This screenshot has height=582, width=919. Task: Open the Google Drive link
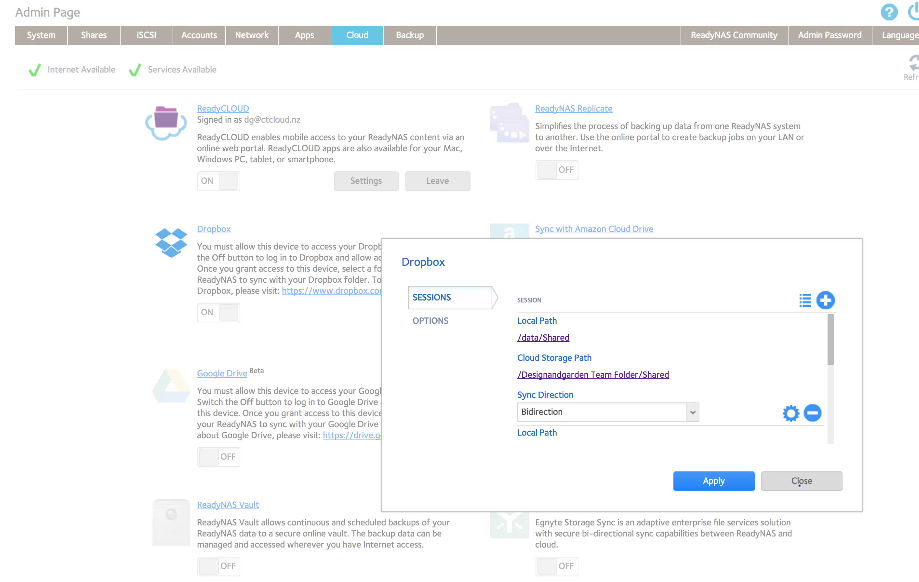pos(222,373)
